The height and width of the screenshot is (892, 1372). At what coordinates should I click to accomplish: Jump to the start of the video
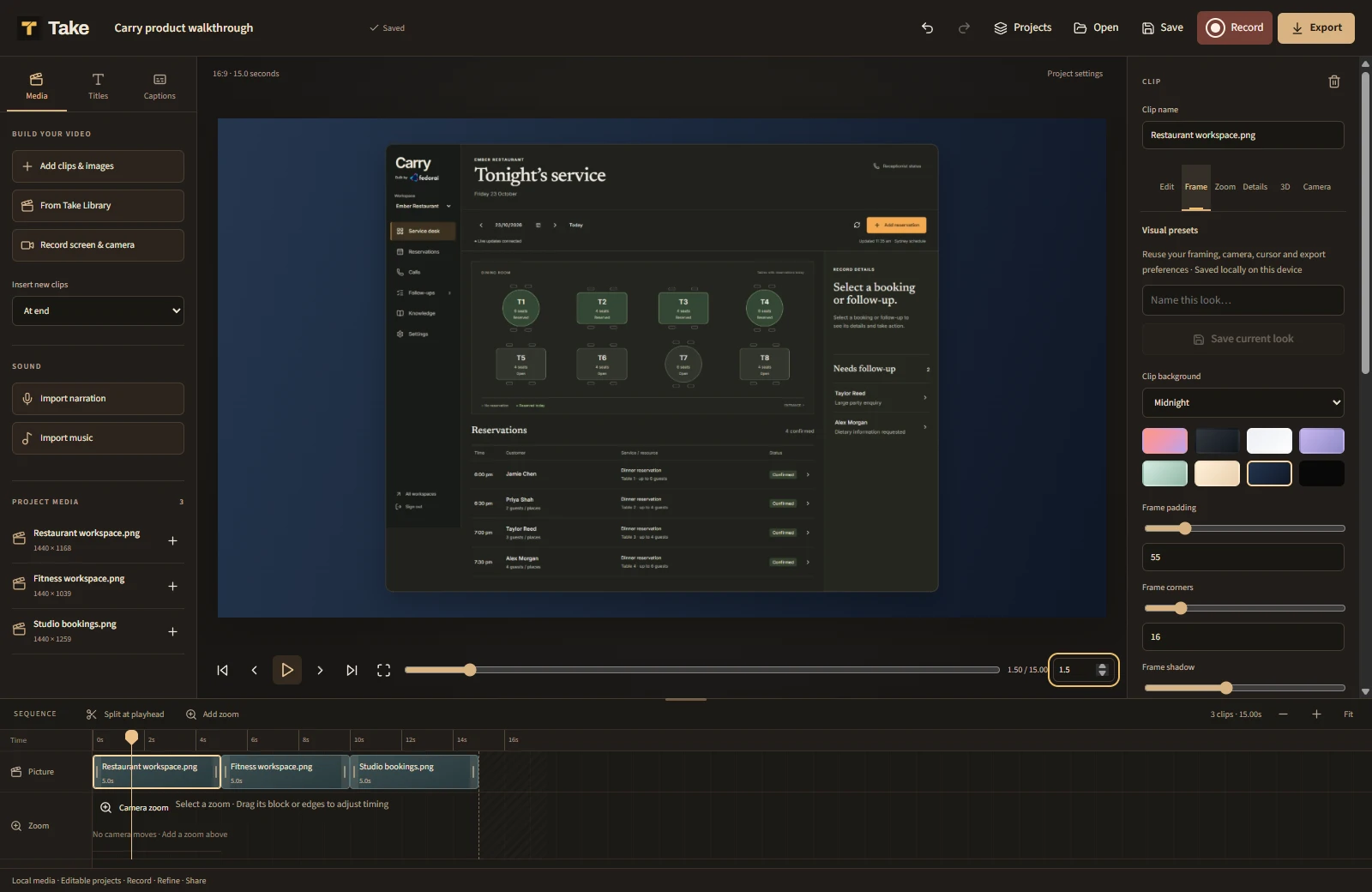tap(222, 670)
